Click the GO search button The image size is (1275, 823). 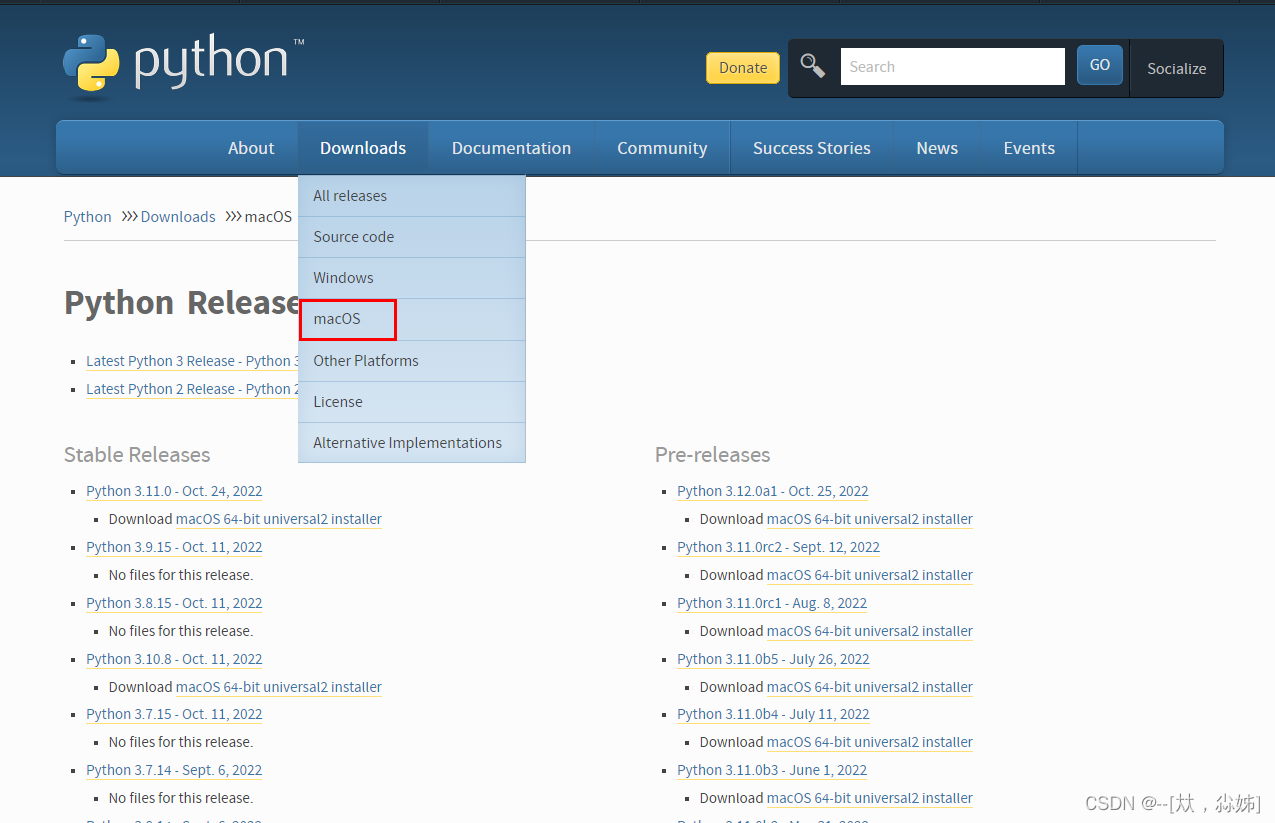[1100, 65]
